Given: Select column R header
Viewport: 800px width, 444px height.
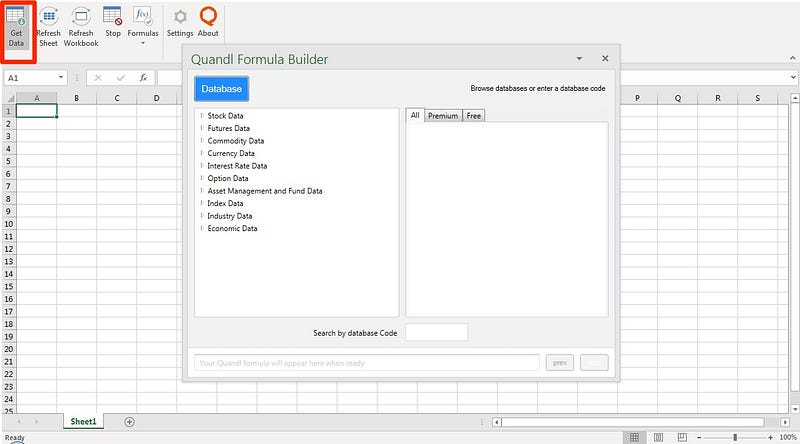Looking at the screenshot, I should tap(718, 98).
